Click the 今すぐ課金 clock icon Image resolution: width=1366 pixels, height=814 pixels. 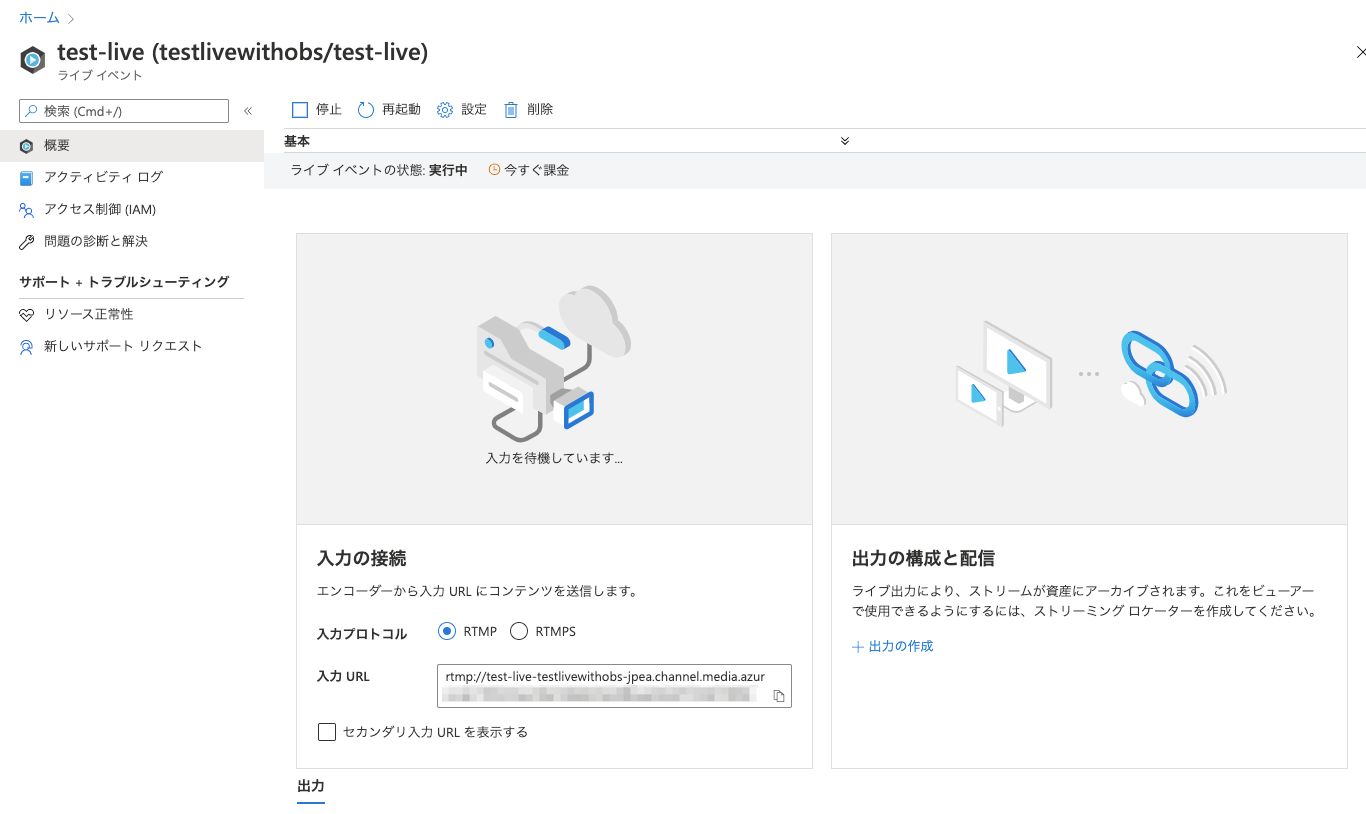click(494, 170)
